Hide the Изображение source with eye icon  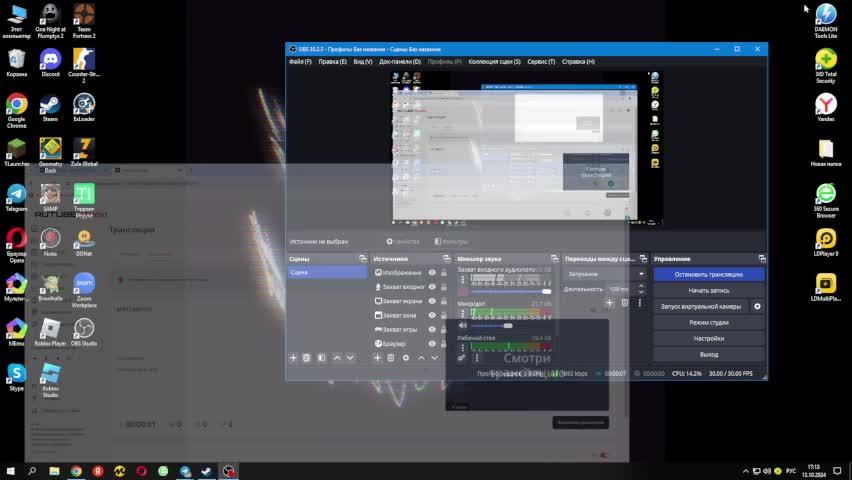(432, 273)
